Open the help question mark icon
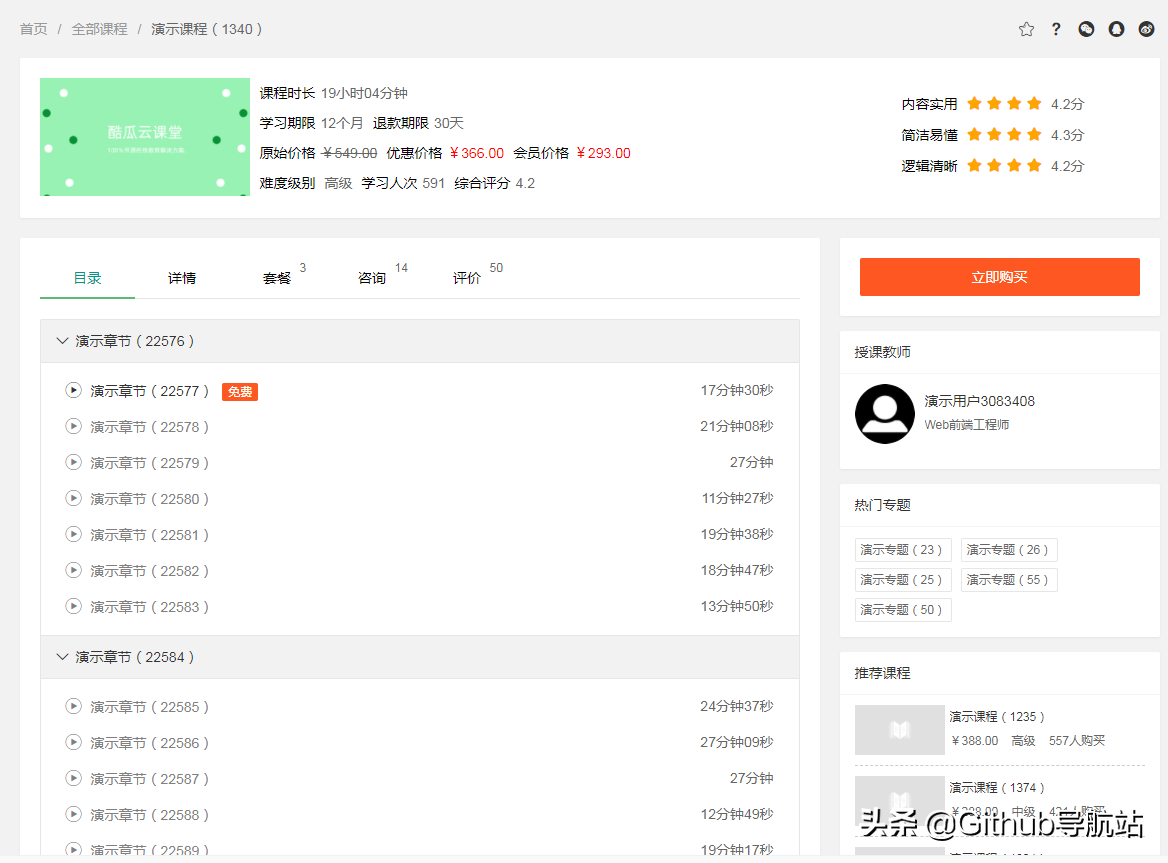Image resolution: width=1168 pixels, height=863 pixels. [x=1056, y=29]
